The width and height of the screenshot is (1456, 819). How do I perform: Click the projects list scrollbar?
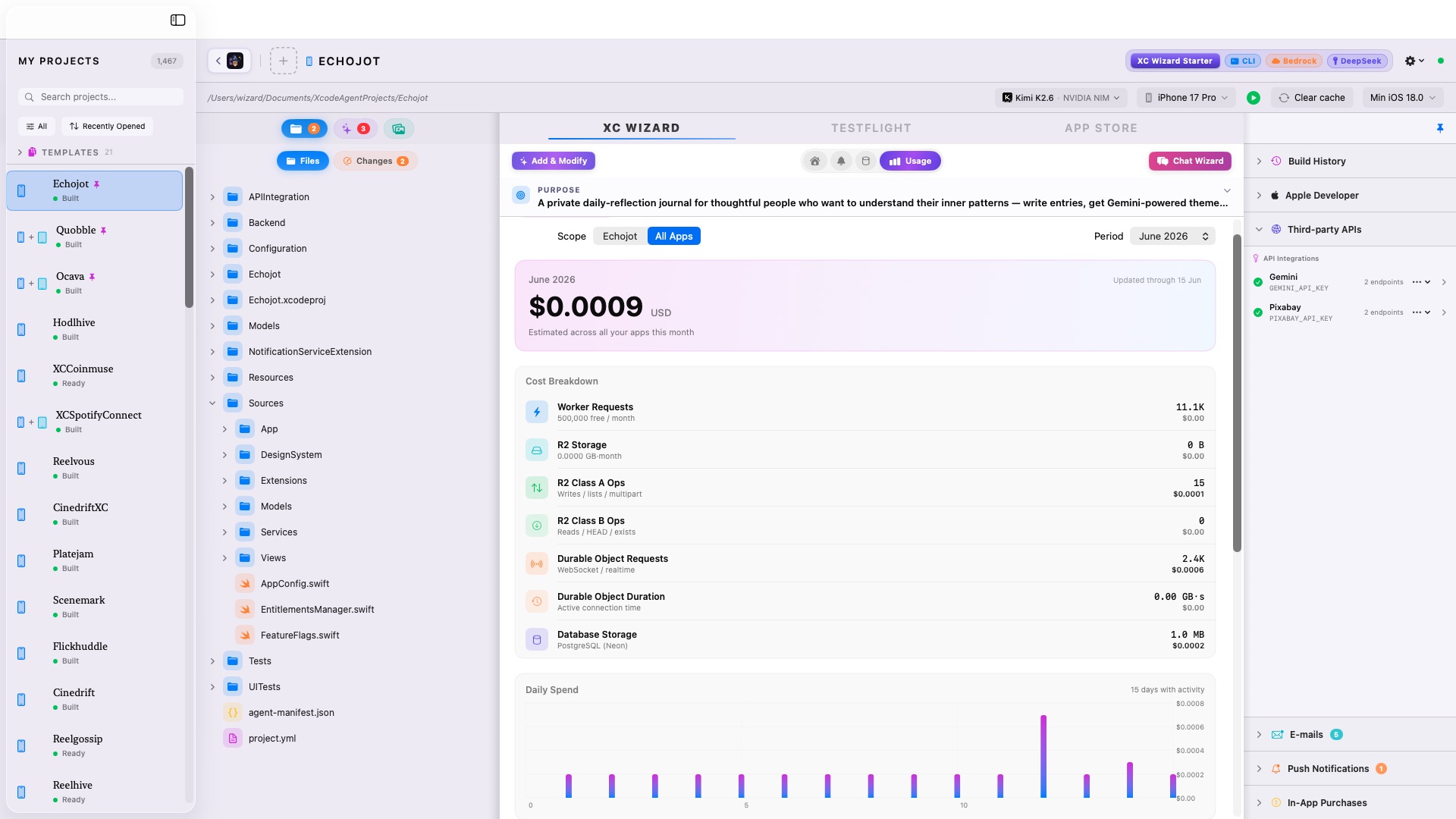tap(189, 237)
